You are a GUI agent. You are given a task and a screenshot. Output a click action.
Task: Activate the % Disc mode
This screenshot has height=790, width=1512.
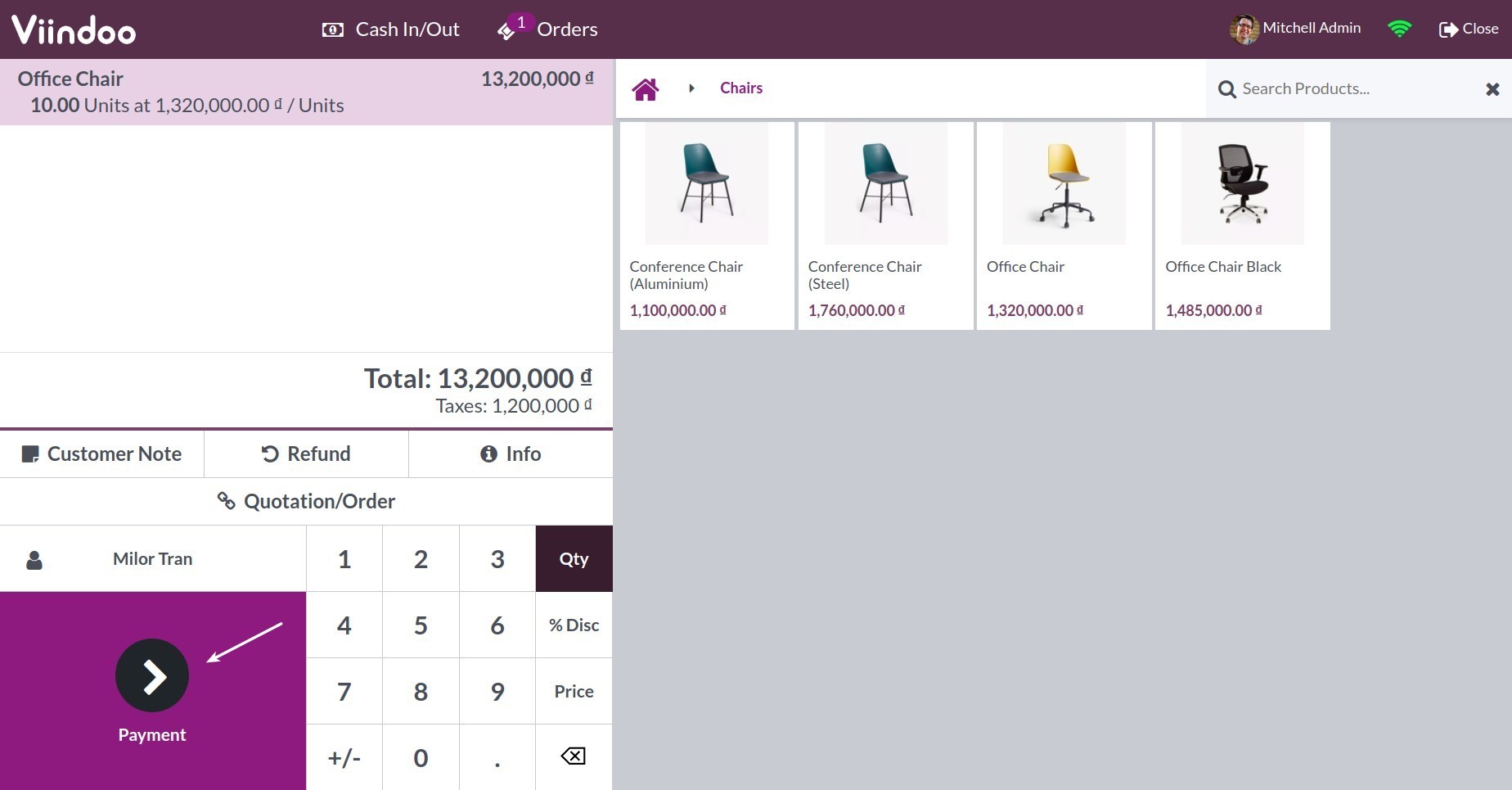(x=574, y=625)
